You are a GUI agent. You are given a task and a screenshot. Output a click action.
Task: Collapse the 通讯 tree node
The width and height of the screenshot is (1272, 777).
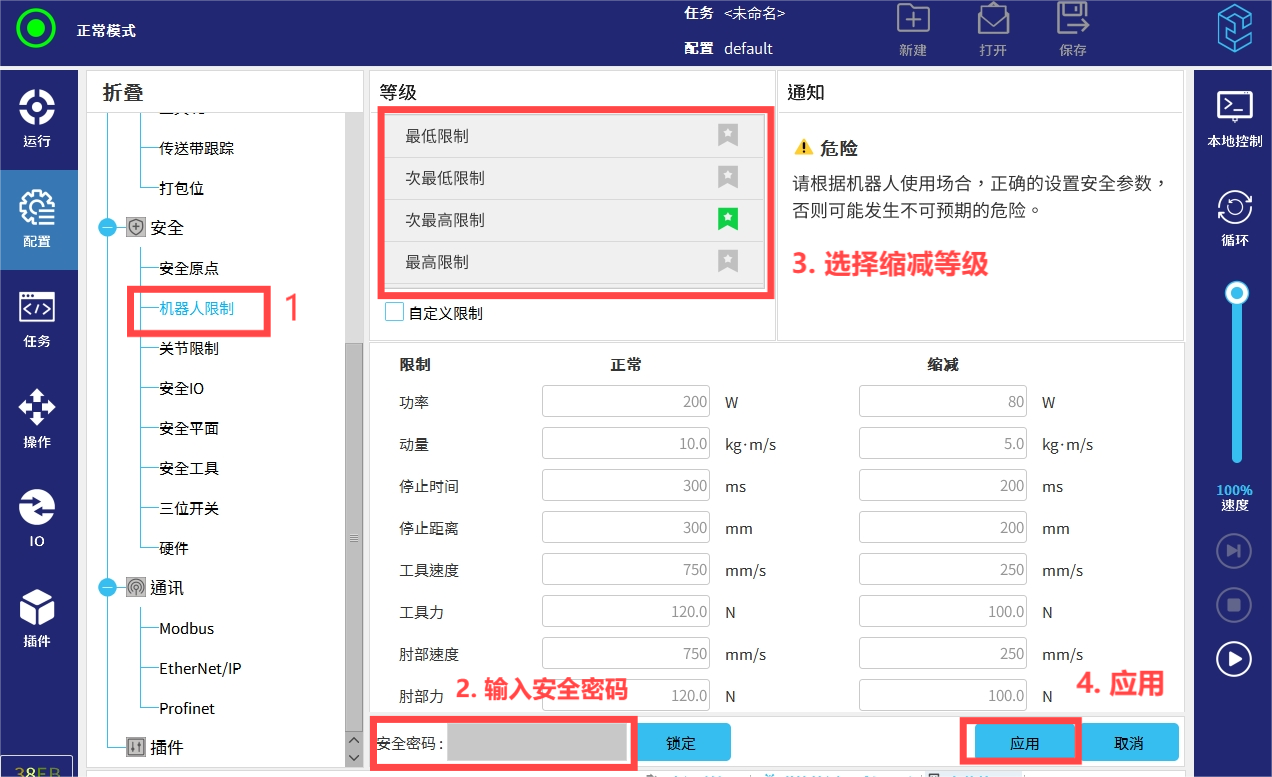pos(108,588)
